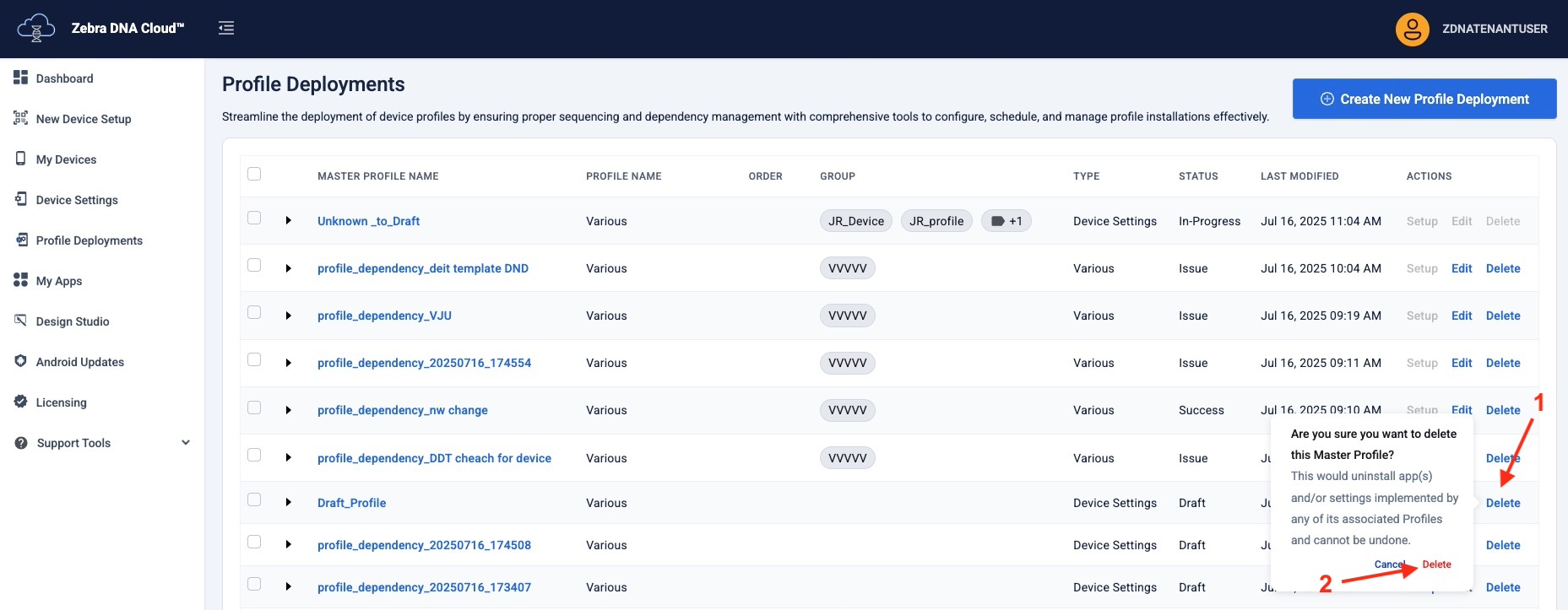This screenshot has height=610, width=1568.
Task: Click the Android Updates shield icon
Action: [21, 361]
